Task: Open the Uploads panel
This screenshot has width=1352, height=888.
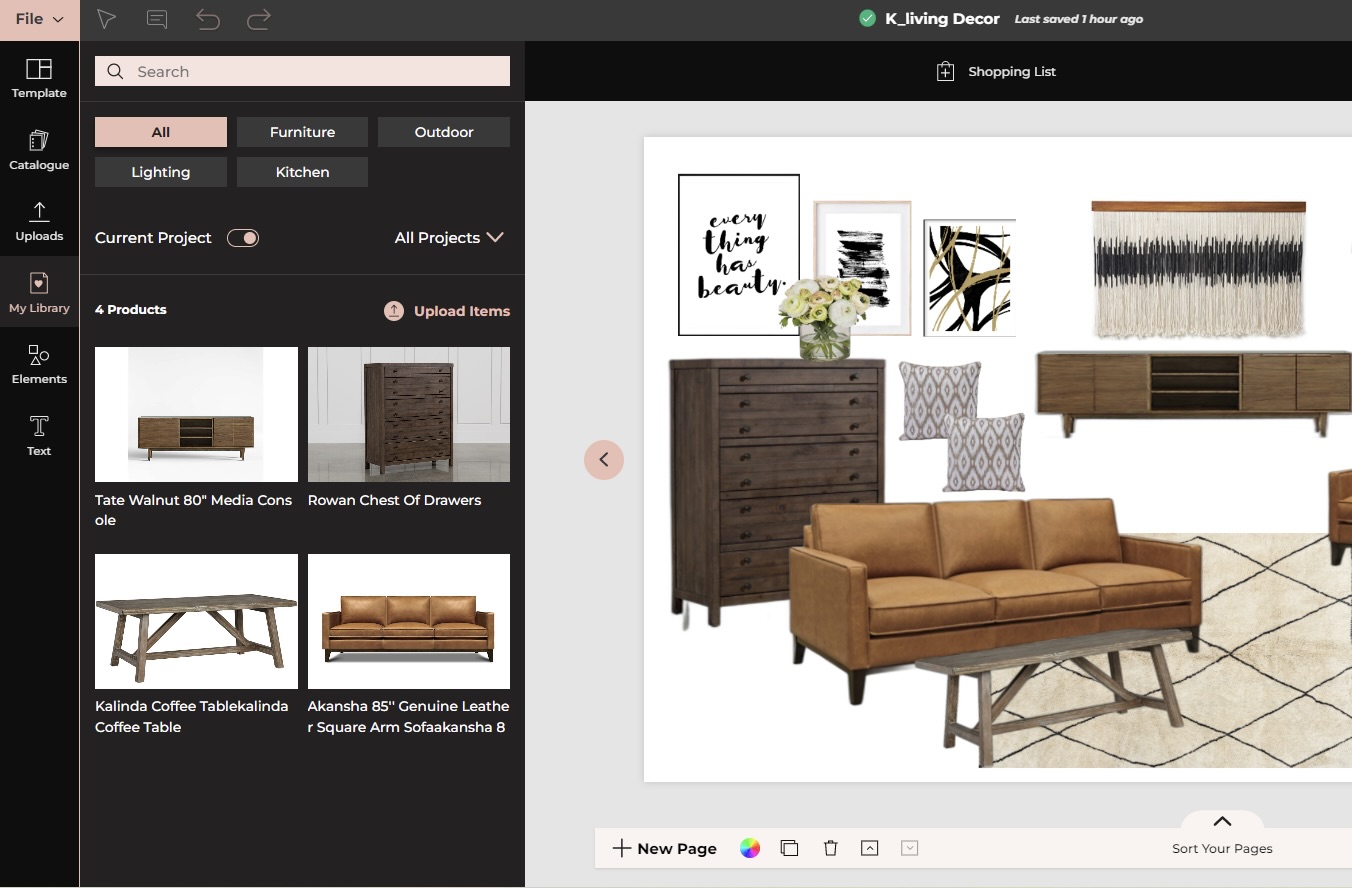Action: (x=39, y=221)
